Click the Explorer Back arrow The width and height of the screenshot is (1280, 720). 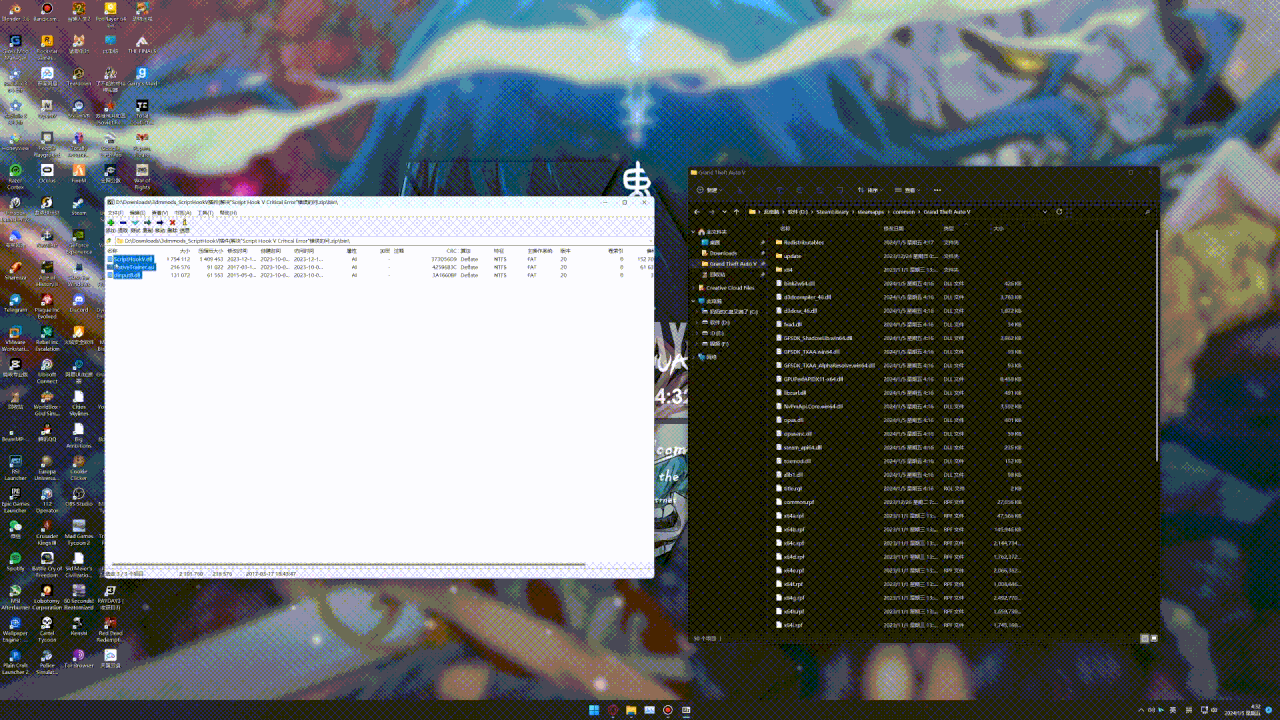[697, 212]
